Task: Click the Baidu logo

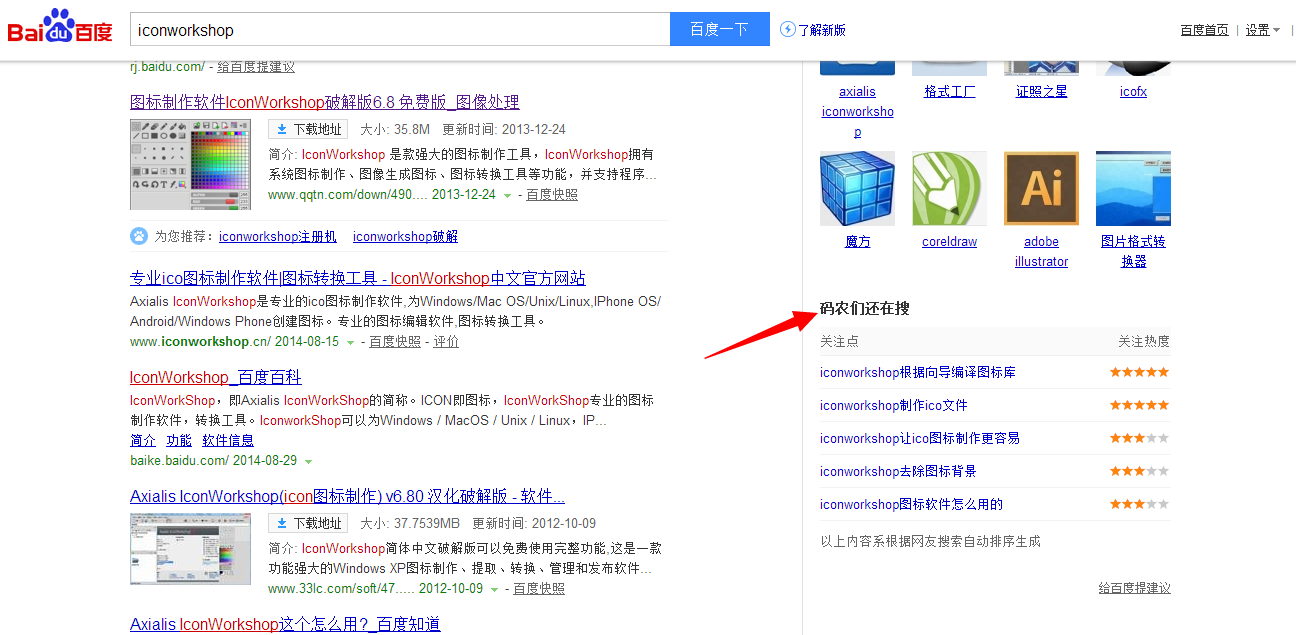Action: click(x=61, y=28)
